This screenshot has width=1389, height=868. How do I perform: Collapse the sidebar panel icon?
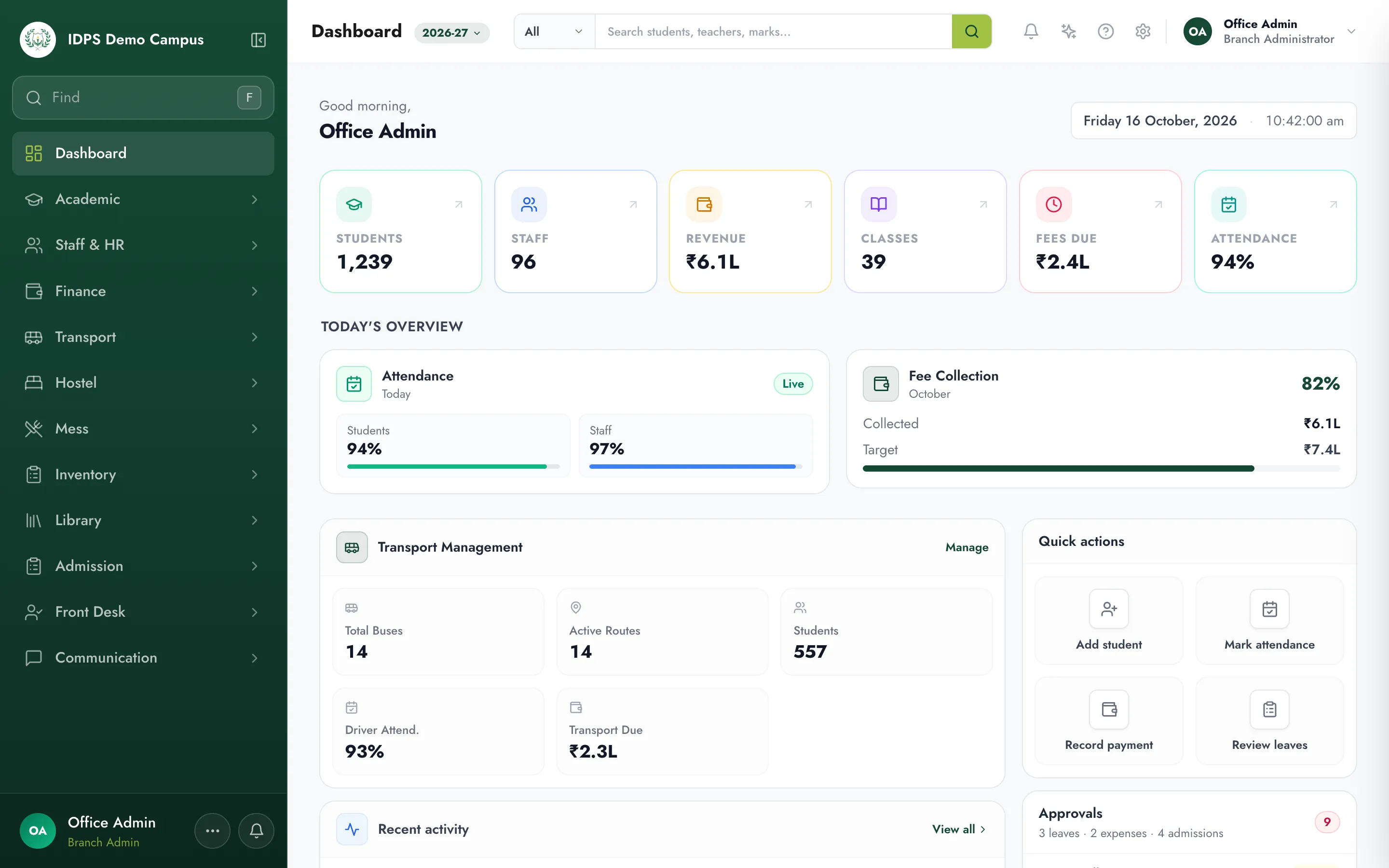(x=259, y=40)
